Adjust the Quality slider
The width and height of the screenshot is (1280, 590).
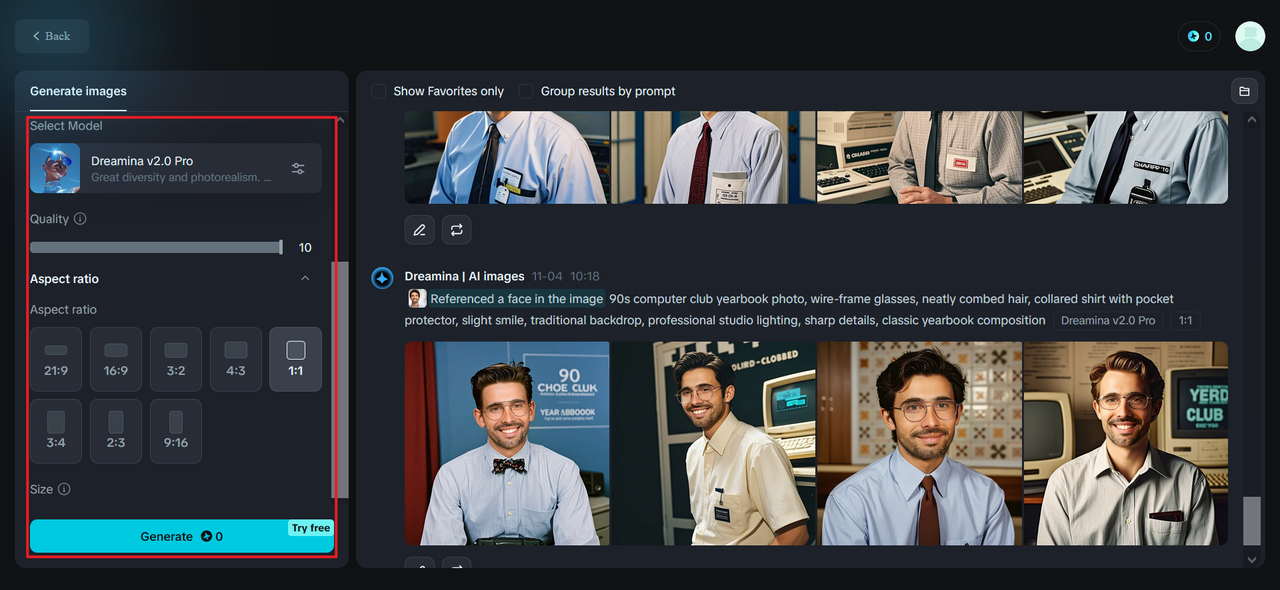(157, 247)
